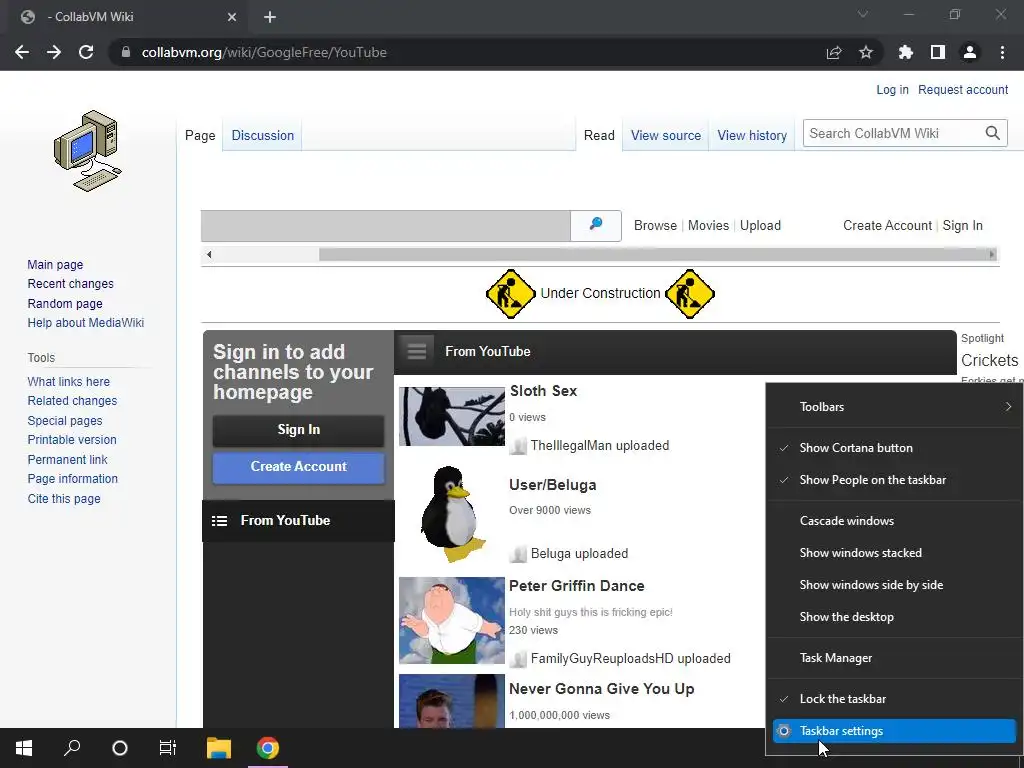Open Cortana from taskbar
1024x768 pixels.
120,748
